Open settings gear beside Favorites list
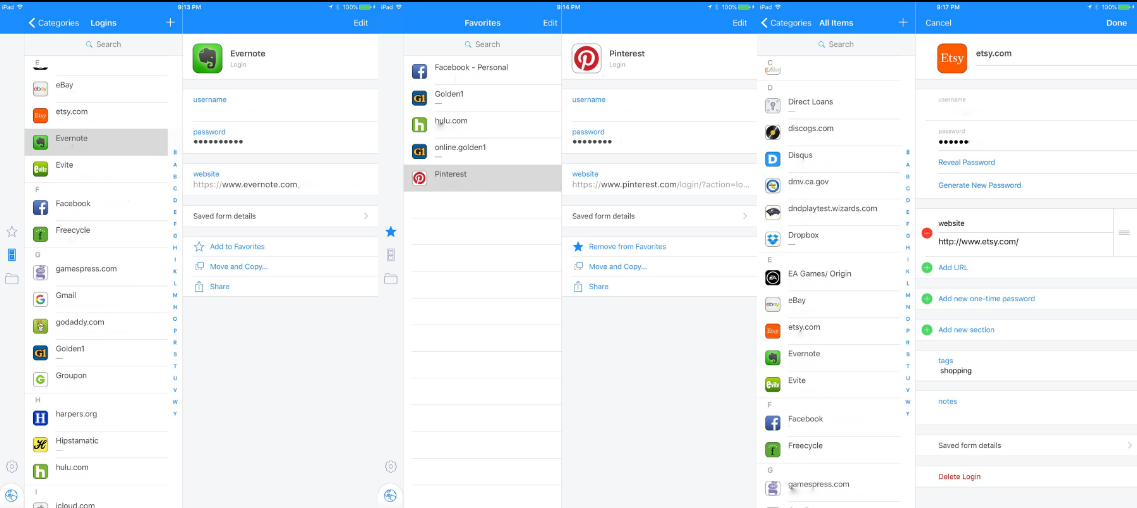The image size is (1137, 508). [x=391, y=467]
